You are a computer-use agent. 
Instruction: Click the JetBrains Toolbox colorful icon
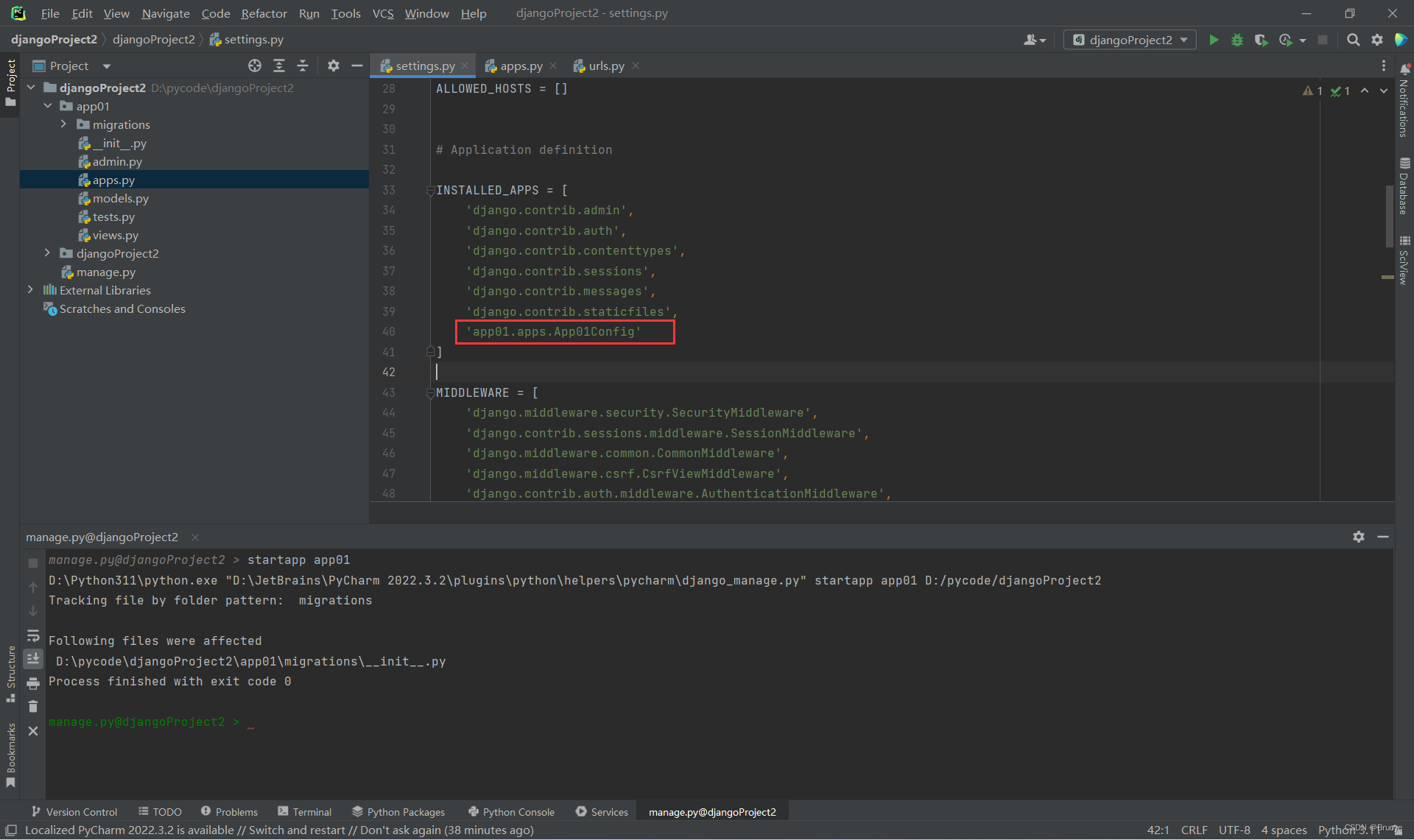click(1401, 40)
